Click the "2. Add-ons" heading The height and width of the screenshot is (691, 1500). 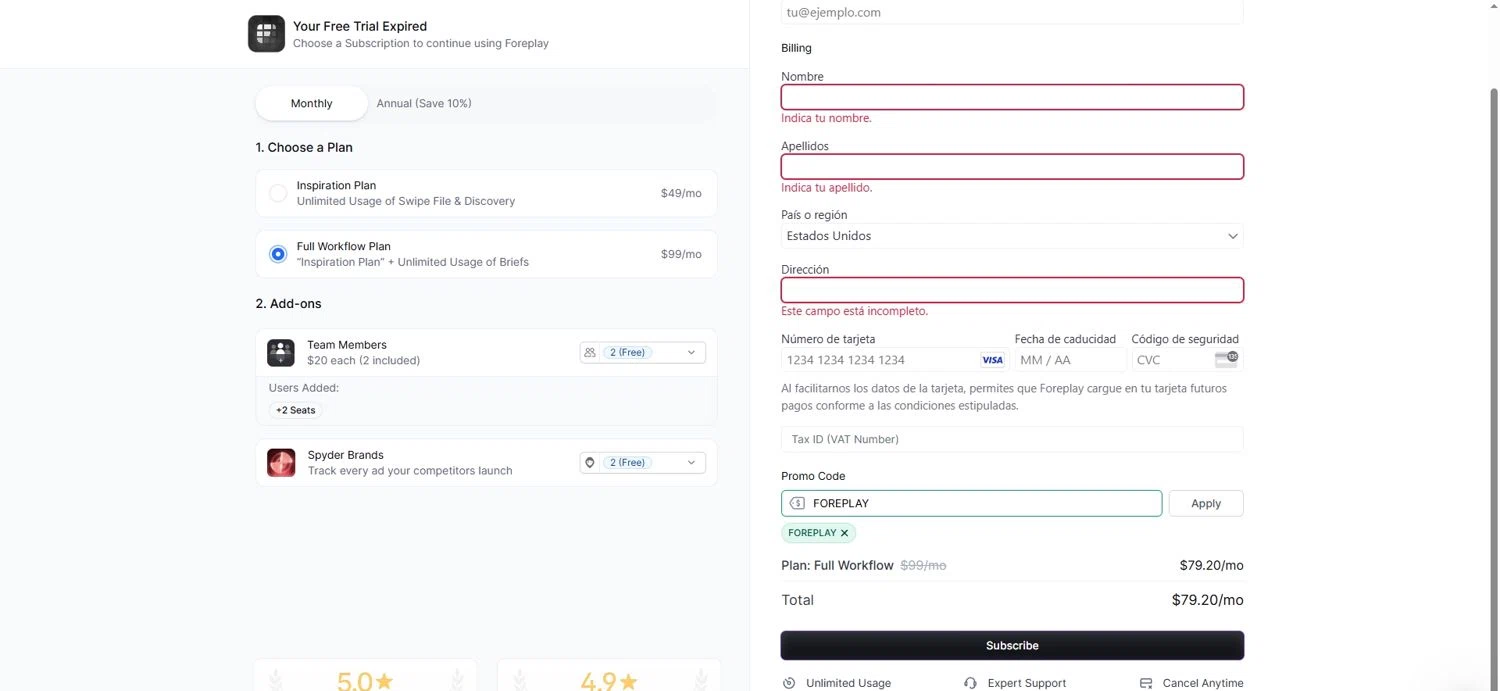point(288,303)
